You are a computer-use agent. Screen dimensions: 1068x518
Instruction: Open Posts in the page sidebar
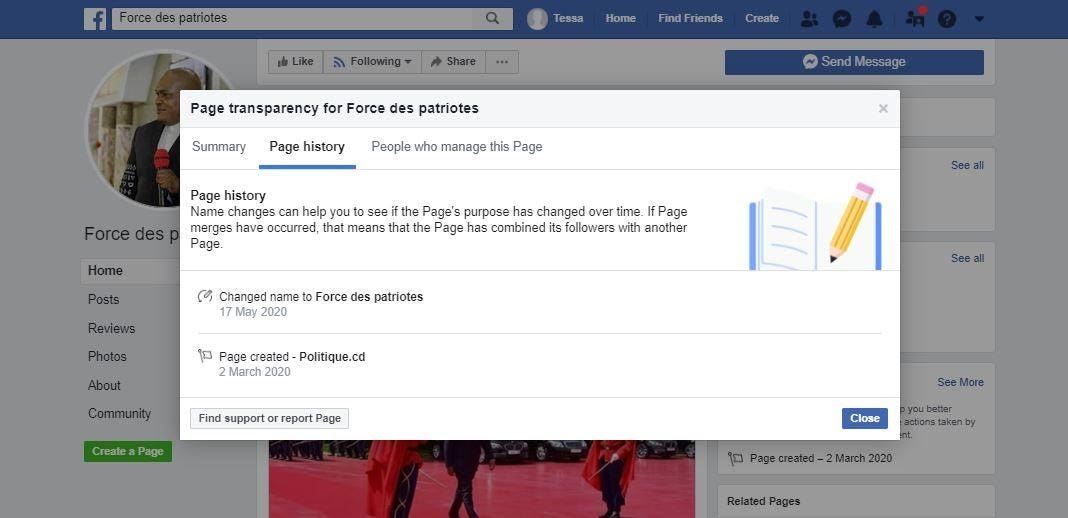point(104,300)
